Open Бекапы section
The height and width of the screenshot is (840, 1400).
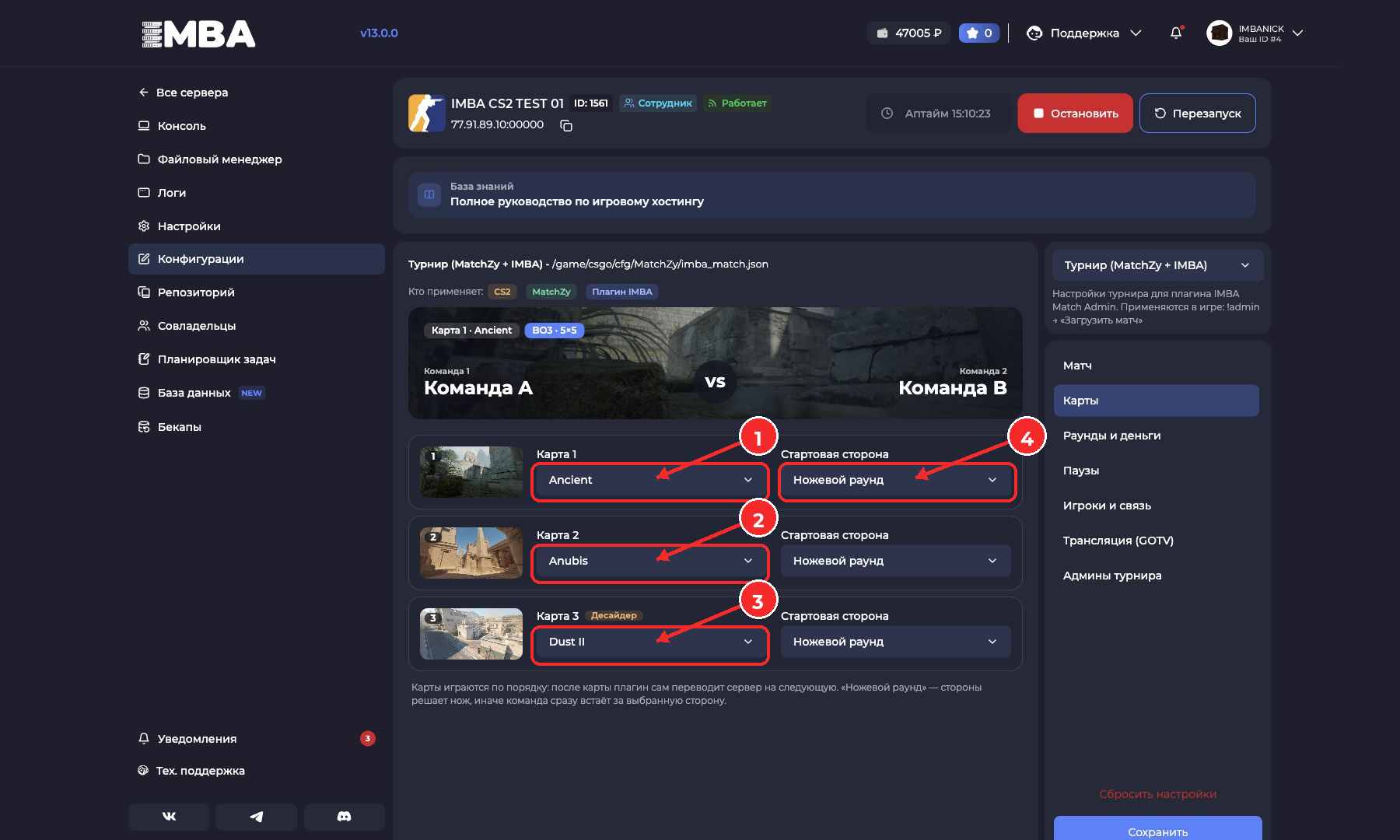[x=257, y=426]
